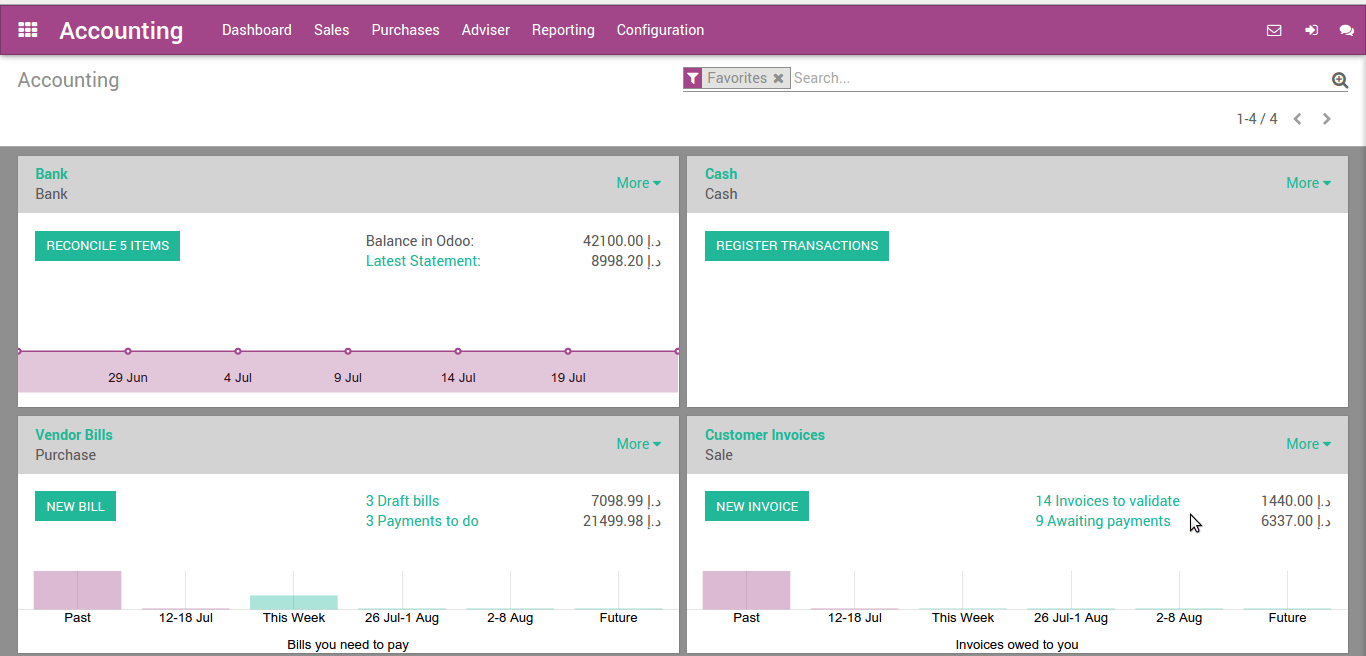Click the next page chevron arrow
The width and height of the screenshot is (1366, 656).
[1327, 118]
